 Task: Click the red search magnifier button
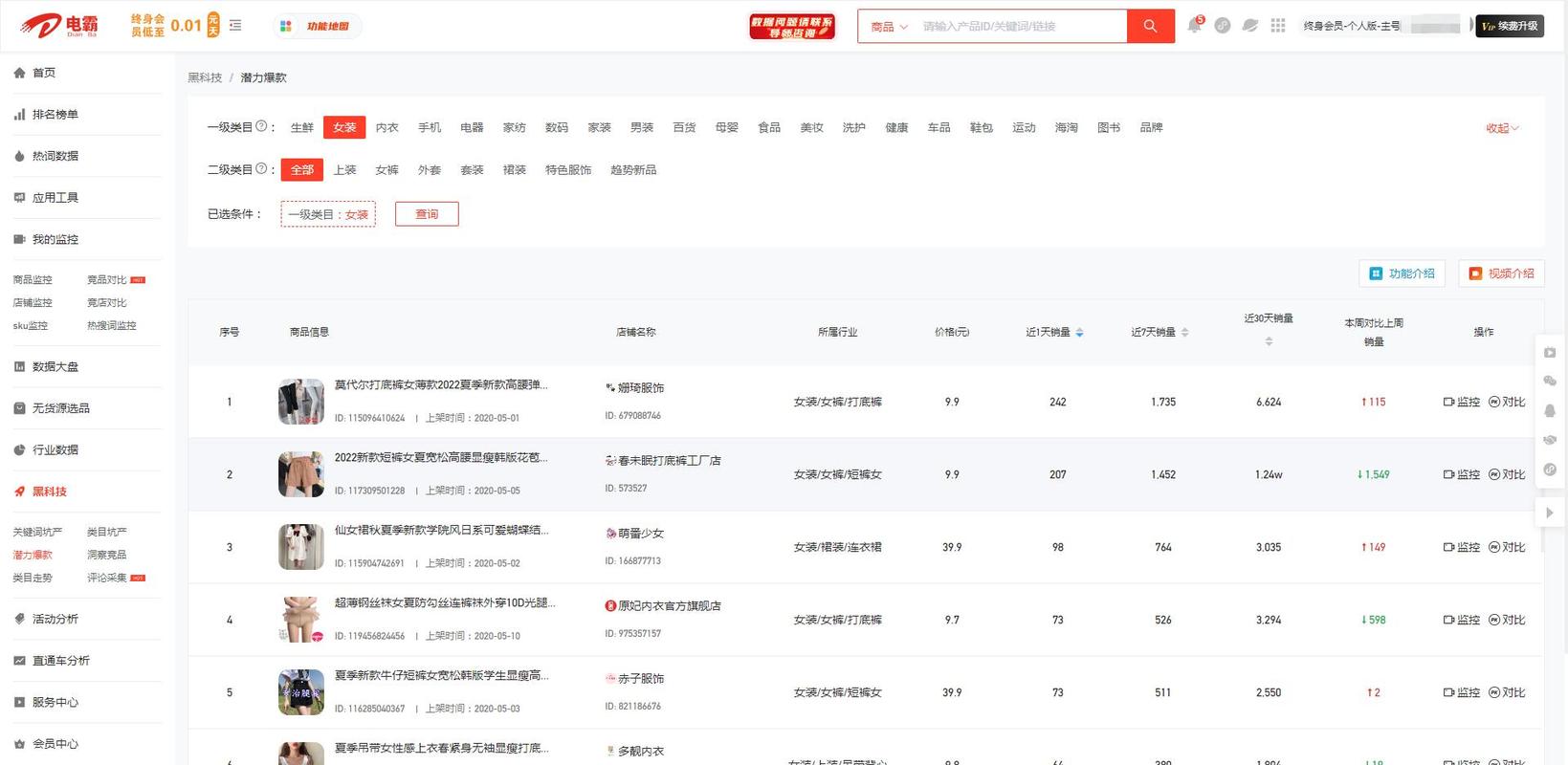pos(1150,26)
